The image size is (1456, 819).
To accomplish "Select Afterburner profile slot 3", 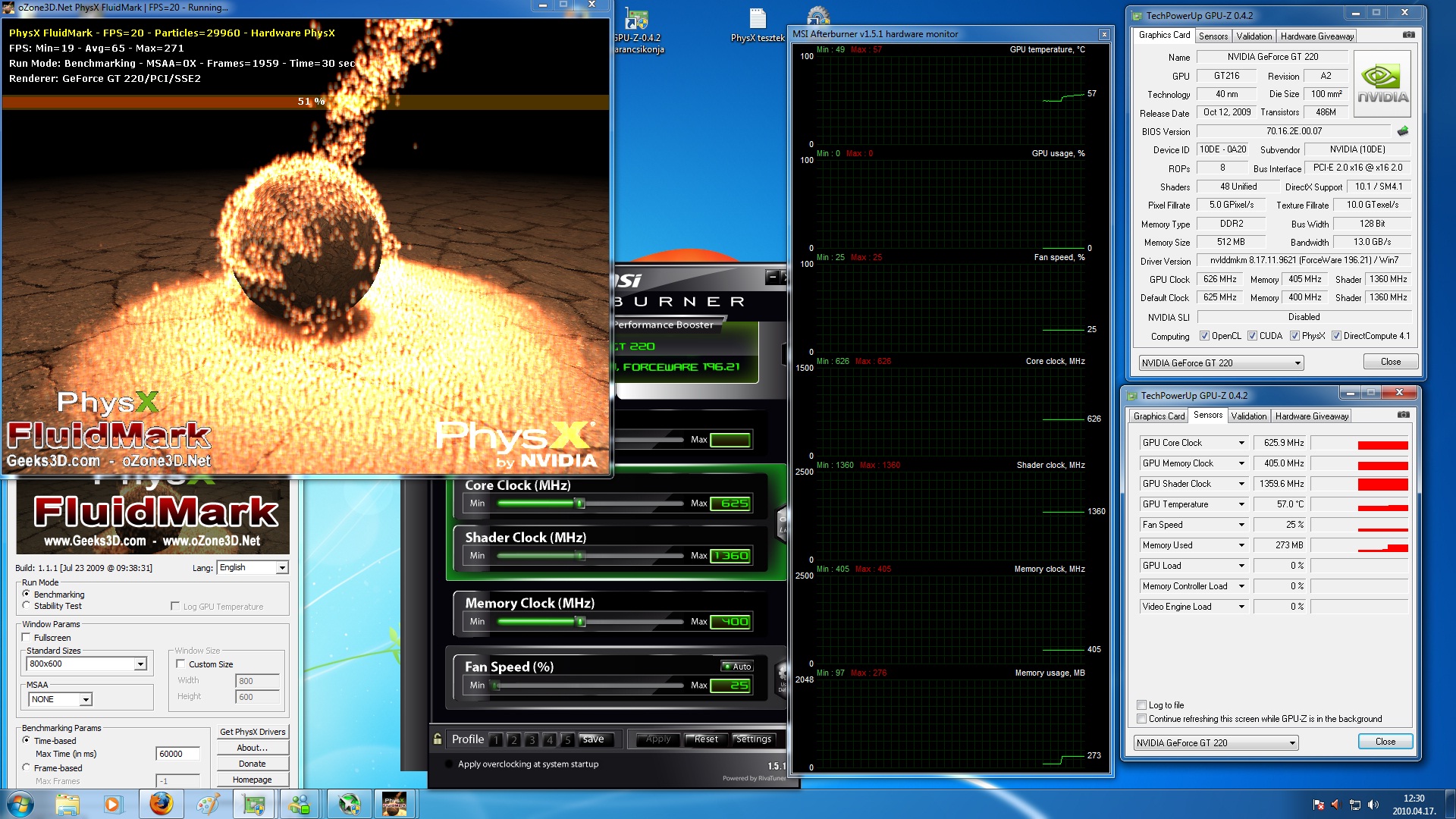I will click(532, 739).
